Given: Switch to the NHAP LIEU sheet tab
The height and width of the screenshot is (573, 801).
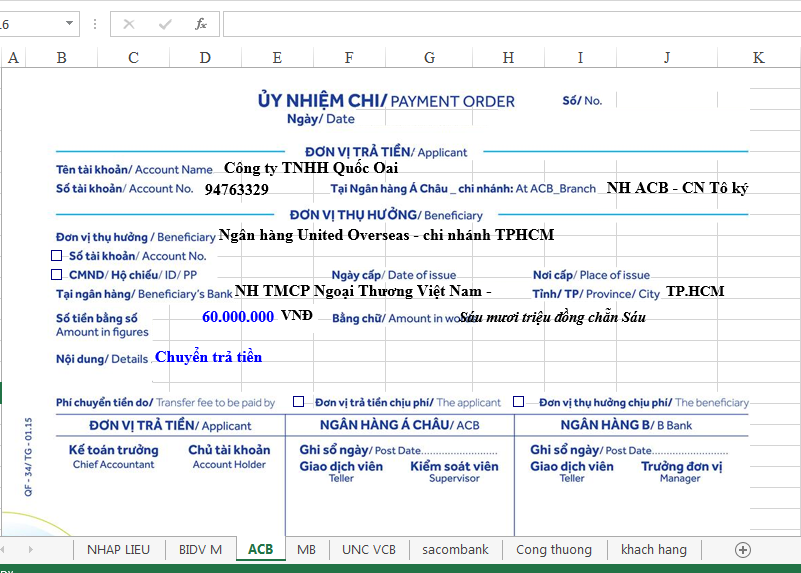Looking at the screenshot, I should (118, 549).
